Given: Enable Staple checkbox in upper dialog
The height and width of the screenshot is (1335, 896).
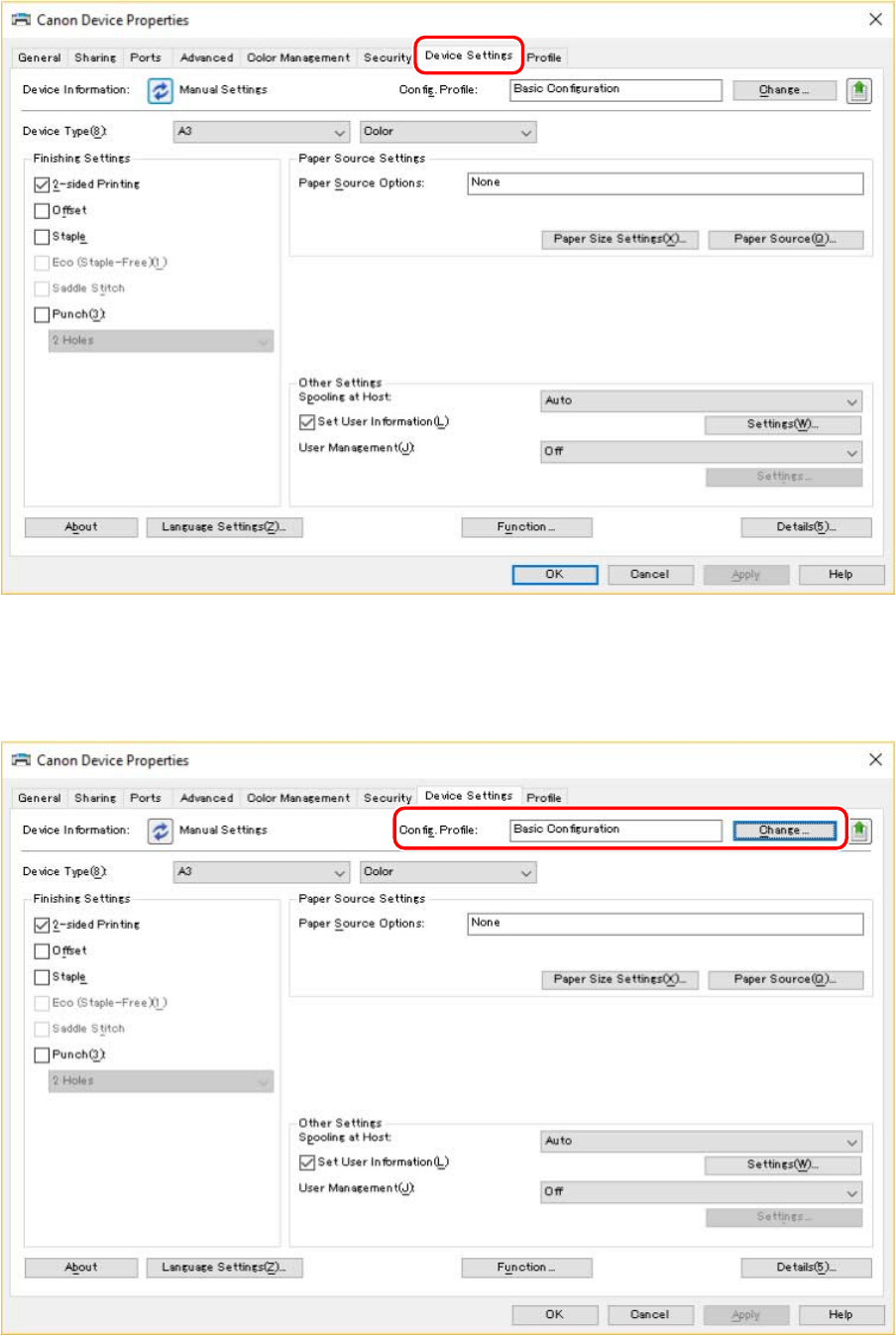Looking at the screenshot, I should tap(42, 237).
